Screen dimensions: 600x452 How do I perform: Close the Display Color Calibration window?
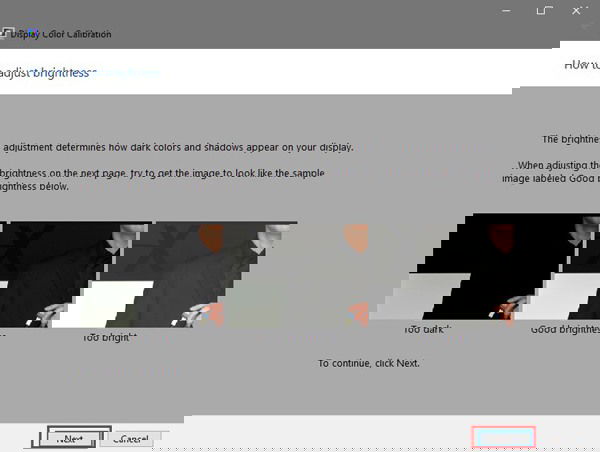pyautogui.click(x=577, y=11)
